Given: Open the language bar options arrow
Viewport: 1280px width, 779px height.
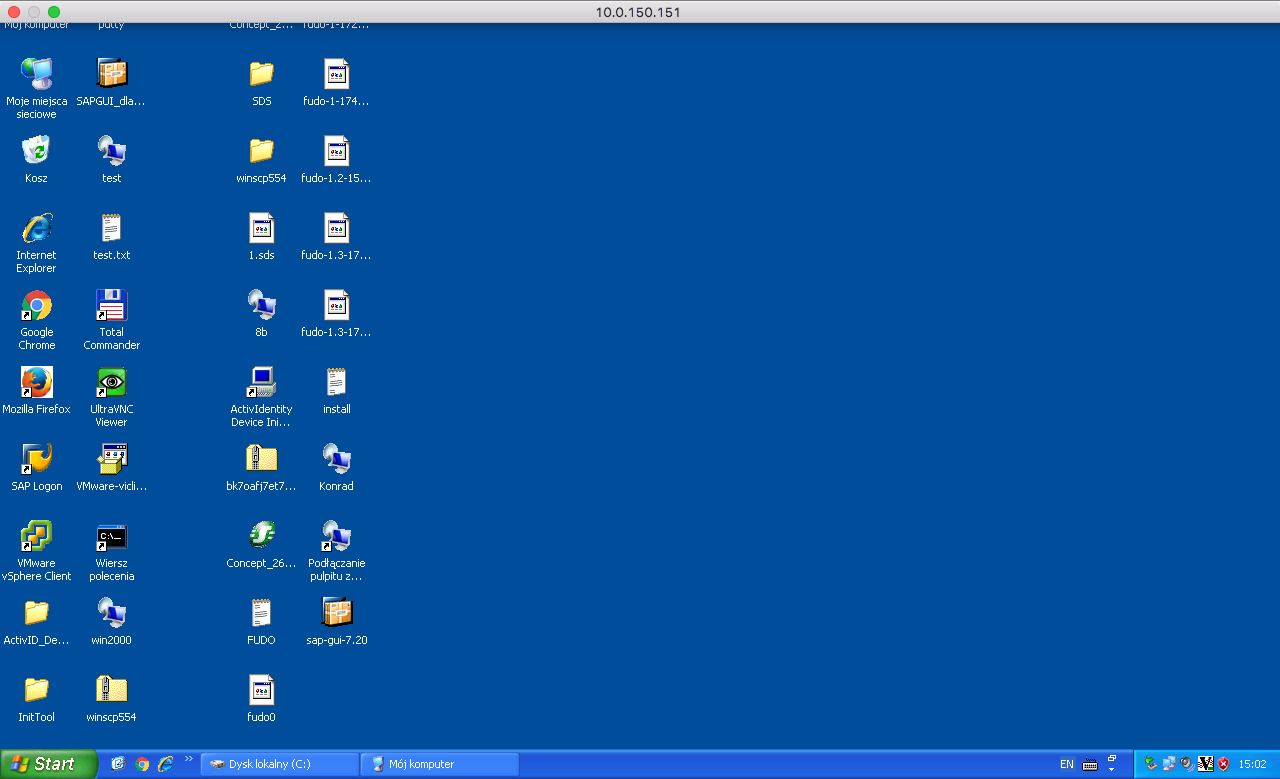Looking at the screenshot, I should point(1111,770).
